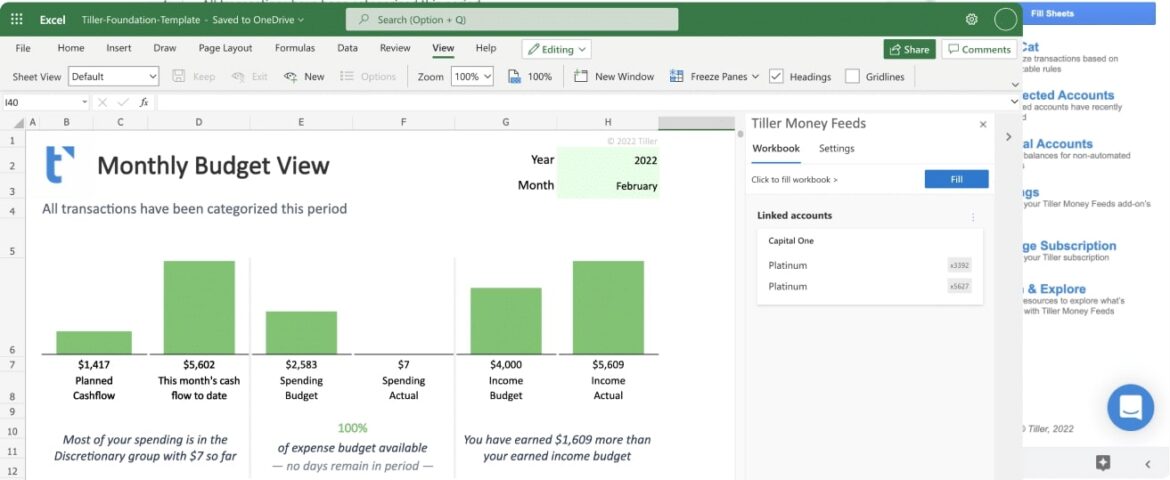
Task: Toggle the Gridlines checkbox
Action: pyautogui.click(x=852, y=76)
